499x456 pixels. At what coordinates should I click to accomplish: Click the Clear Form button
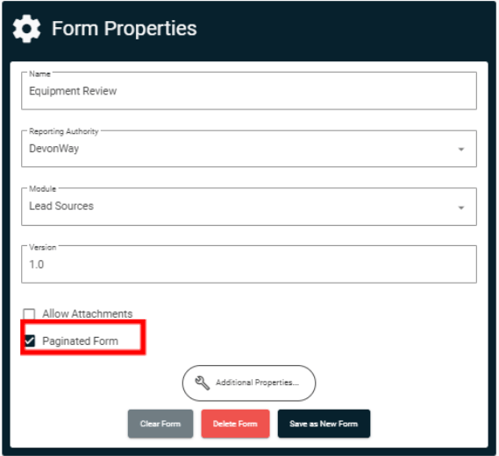click(160, 424)
